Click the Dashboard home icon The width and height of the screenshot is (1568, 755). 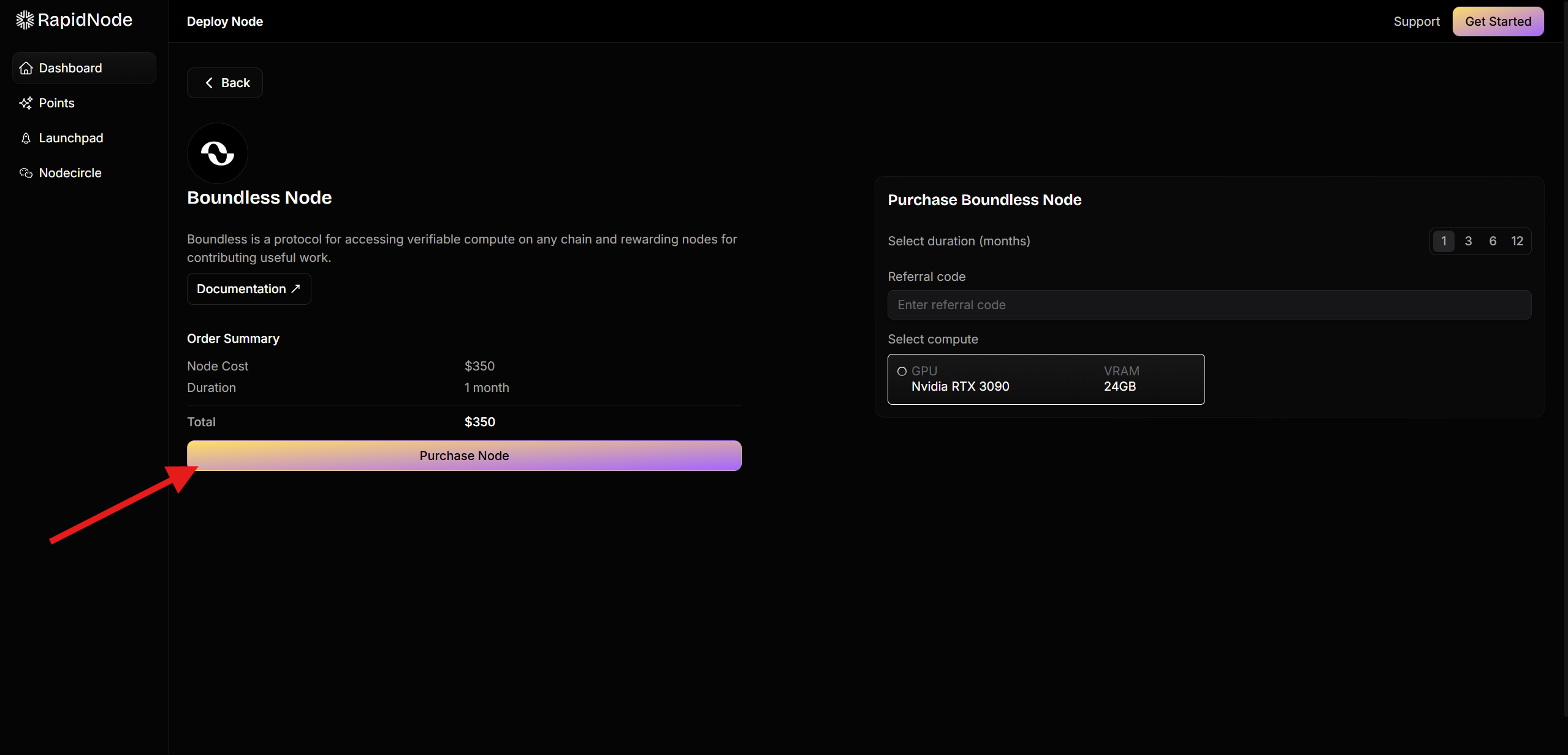pos(26,68)
